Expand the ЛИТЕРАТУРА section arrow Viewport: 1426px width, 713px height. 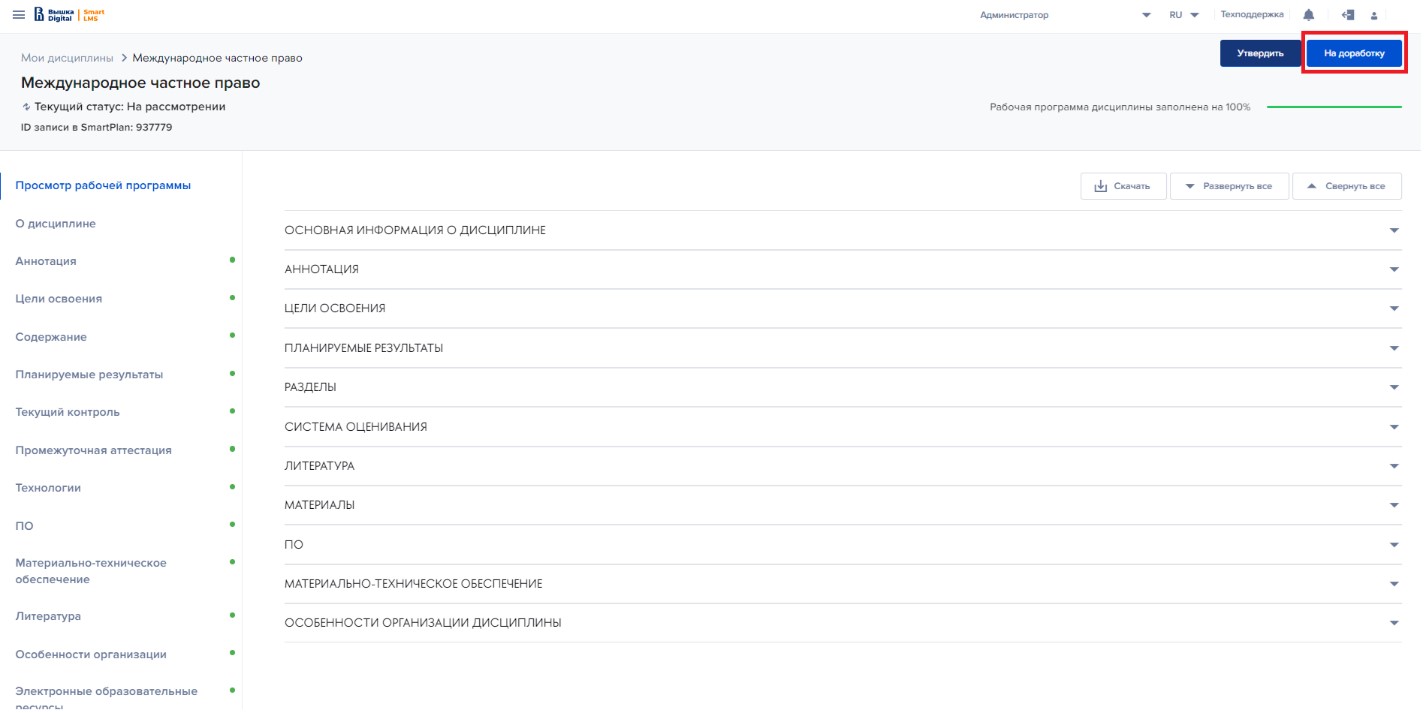coord(1394,466)
